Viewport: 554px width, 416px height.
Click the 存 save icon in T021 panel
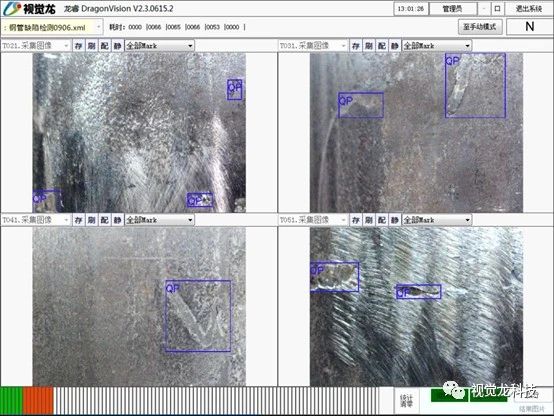[x=78, y=46]
